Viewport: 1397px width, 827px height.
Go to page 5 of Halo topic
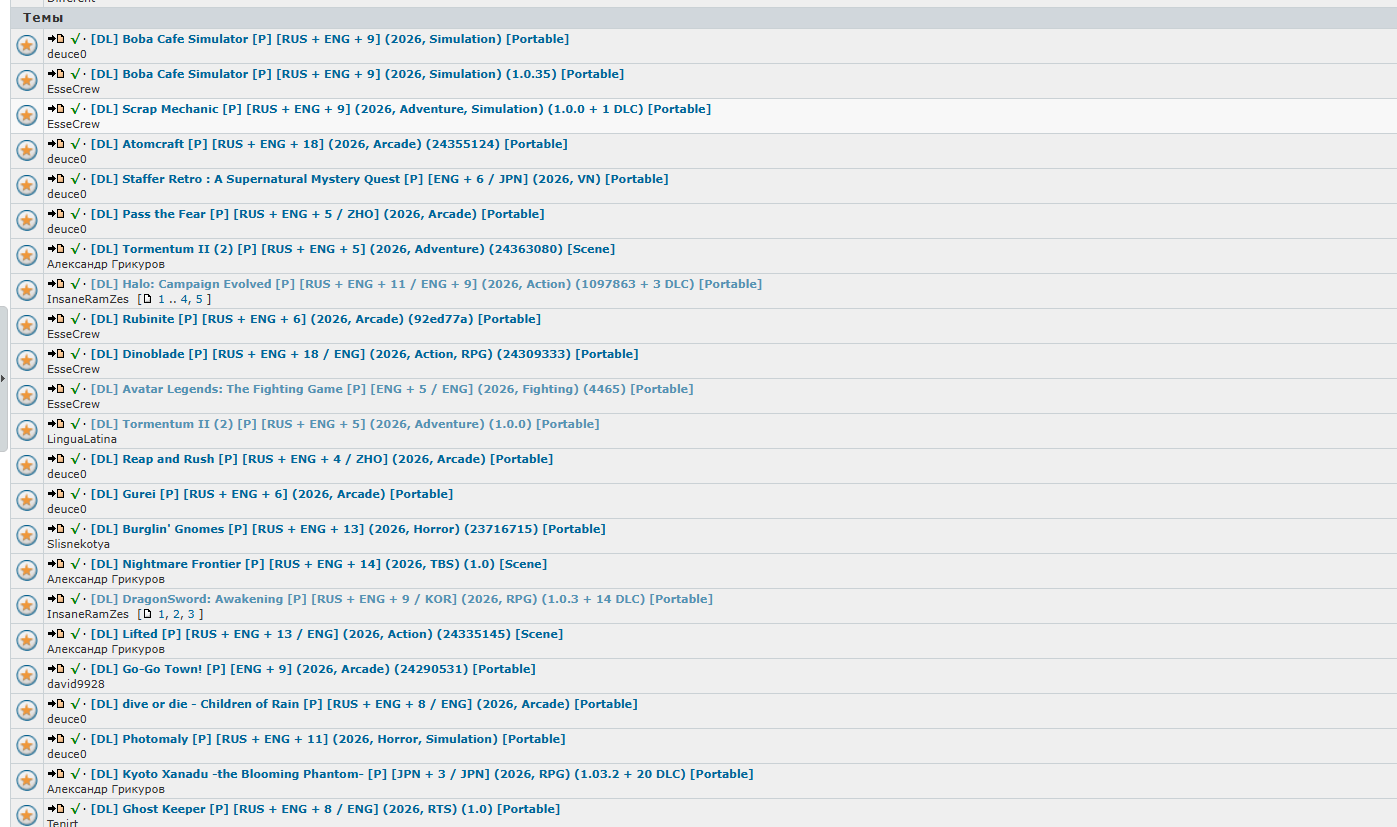pos(199,299)
